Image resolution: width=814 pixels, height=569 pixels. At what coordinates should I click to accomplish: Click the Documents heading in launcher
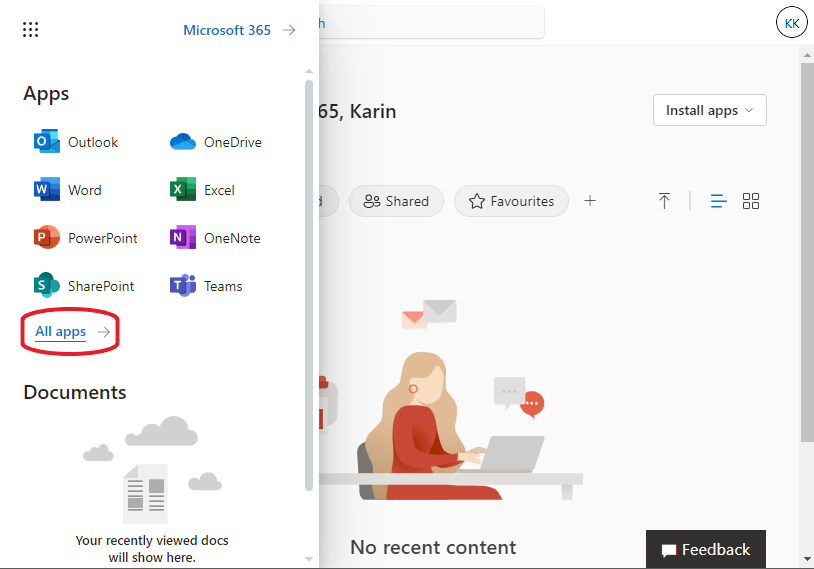pyautogui.click(x=75, y=392)
